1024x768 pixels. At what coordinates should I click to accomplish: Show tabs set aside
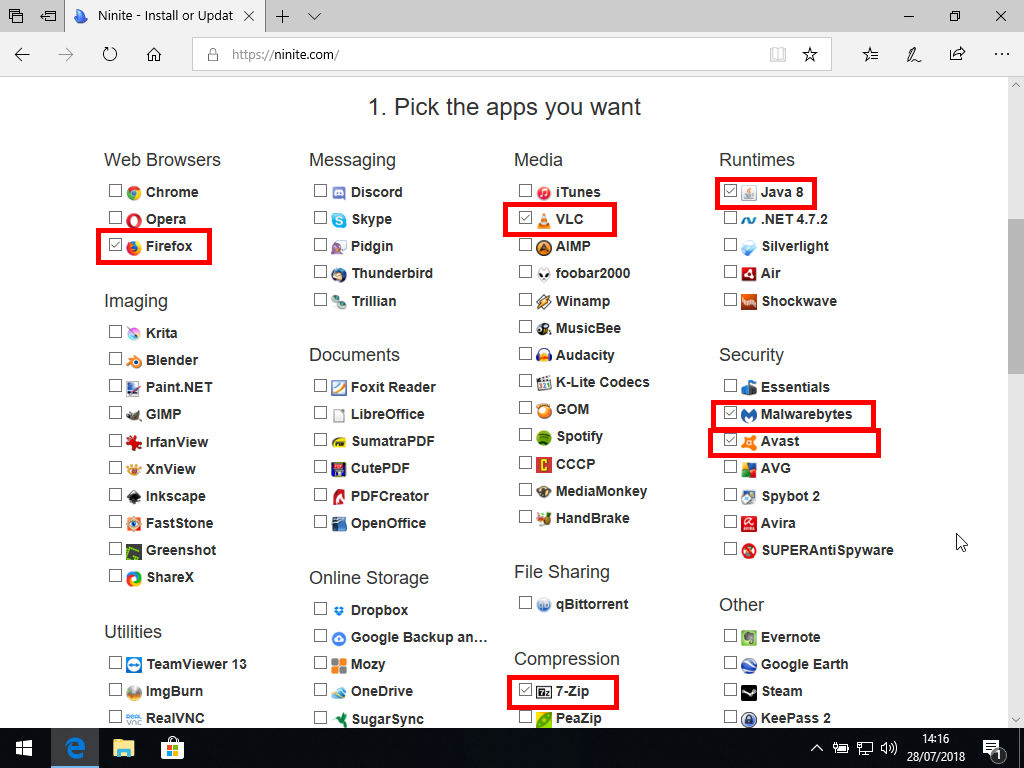16,16
